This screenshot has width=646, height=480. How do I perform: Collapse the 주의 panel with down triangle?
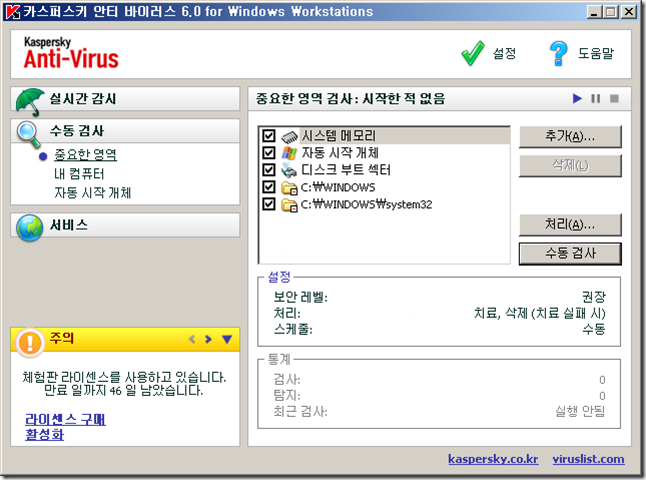click(x=227, y=339)
